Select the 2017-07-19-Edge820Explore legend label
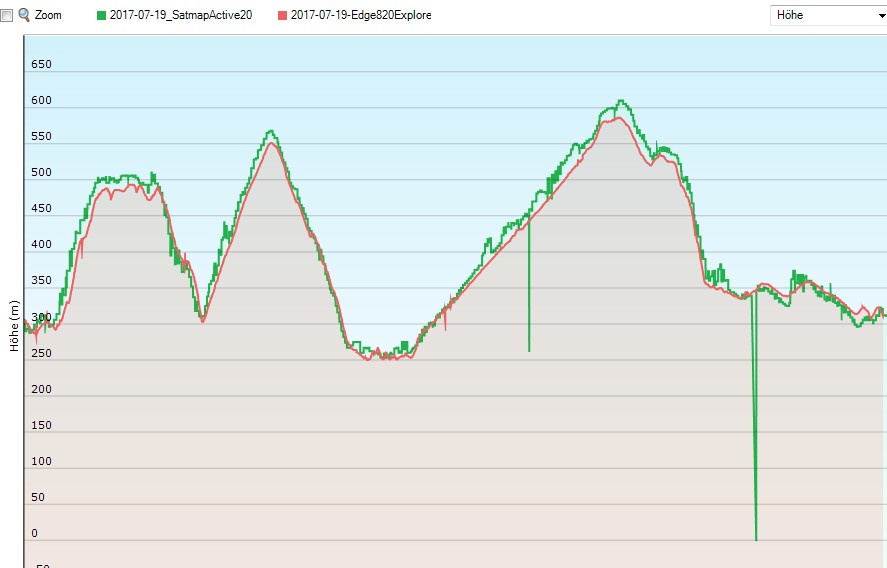 361,15
